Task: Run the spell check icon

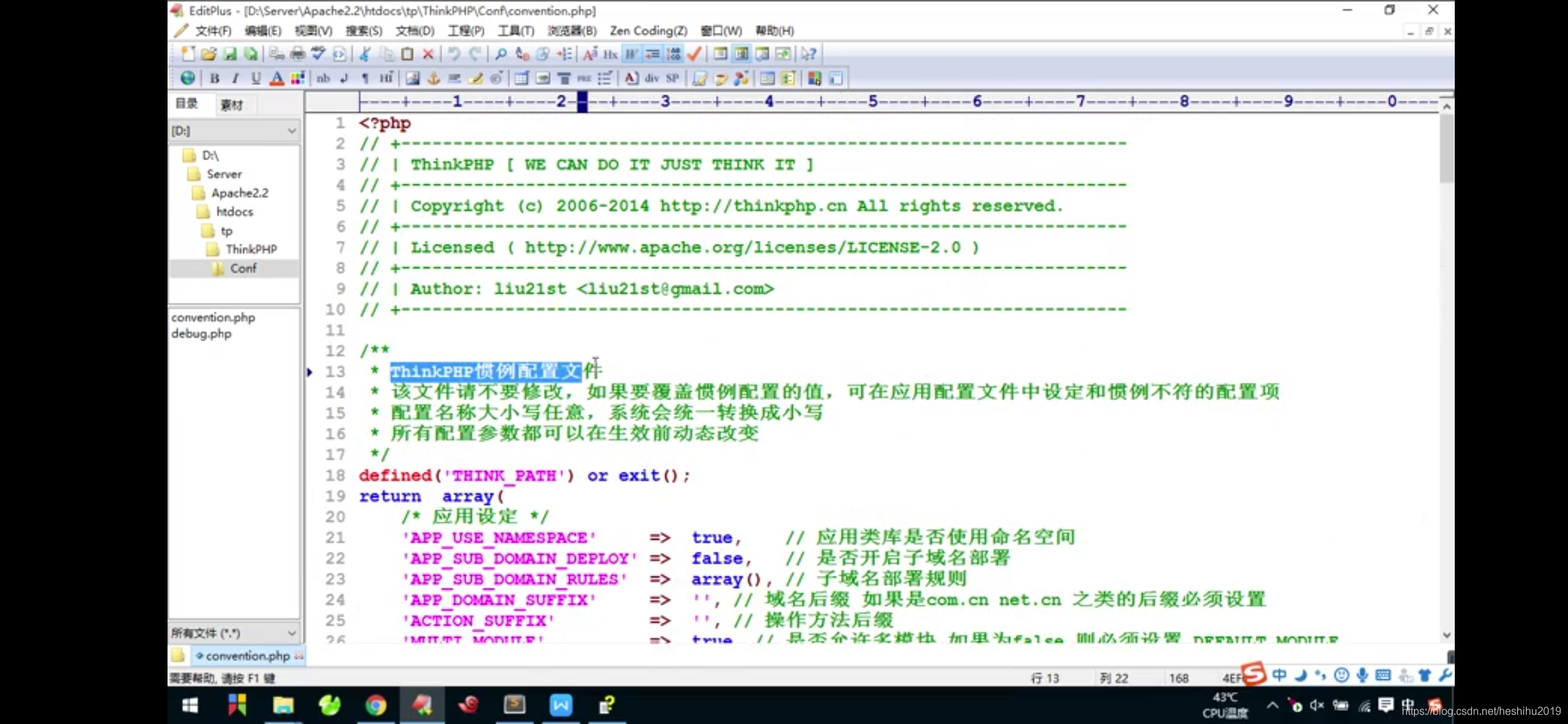Action: [318, 54]
